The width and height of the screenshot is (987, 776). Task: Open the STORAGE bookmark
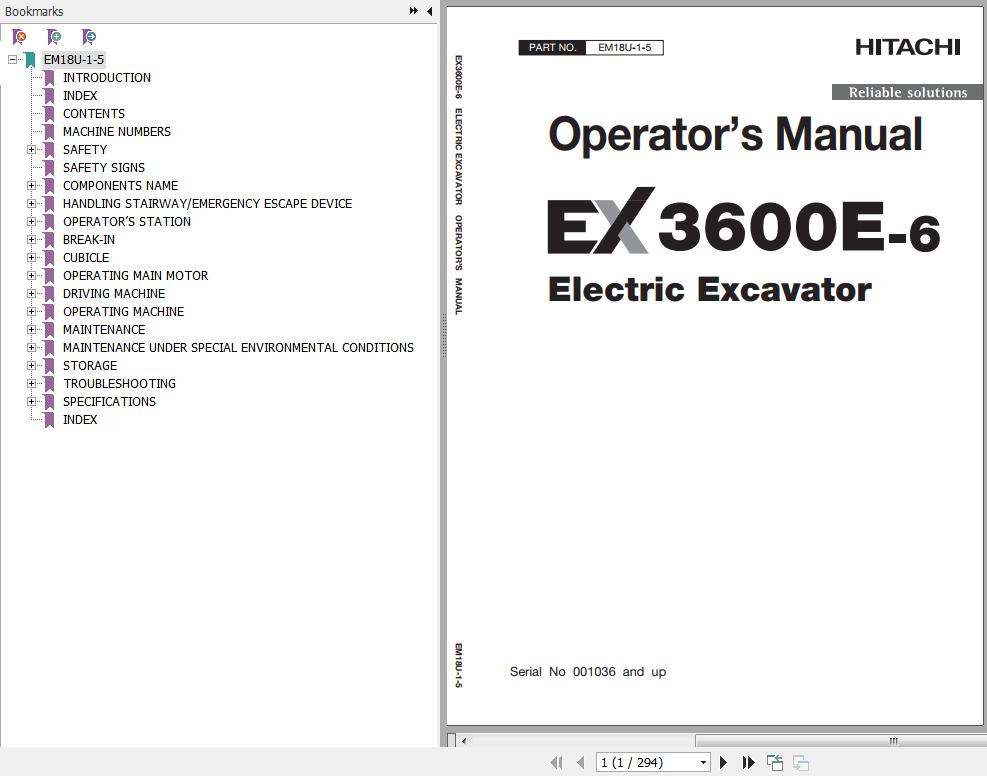90,366
